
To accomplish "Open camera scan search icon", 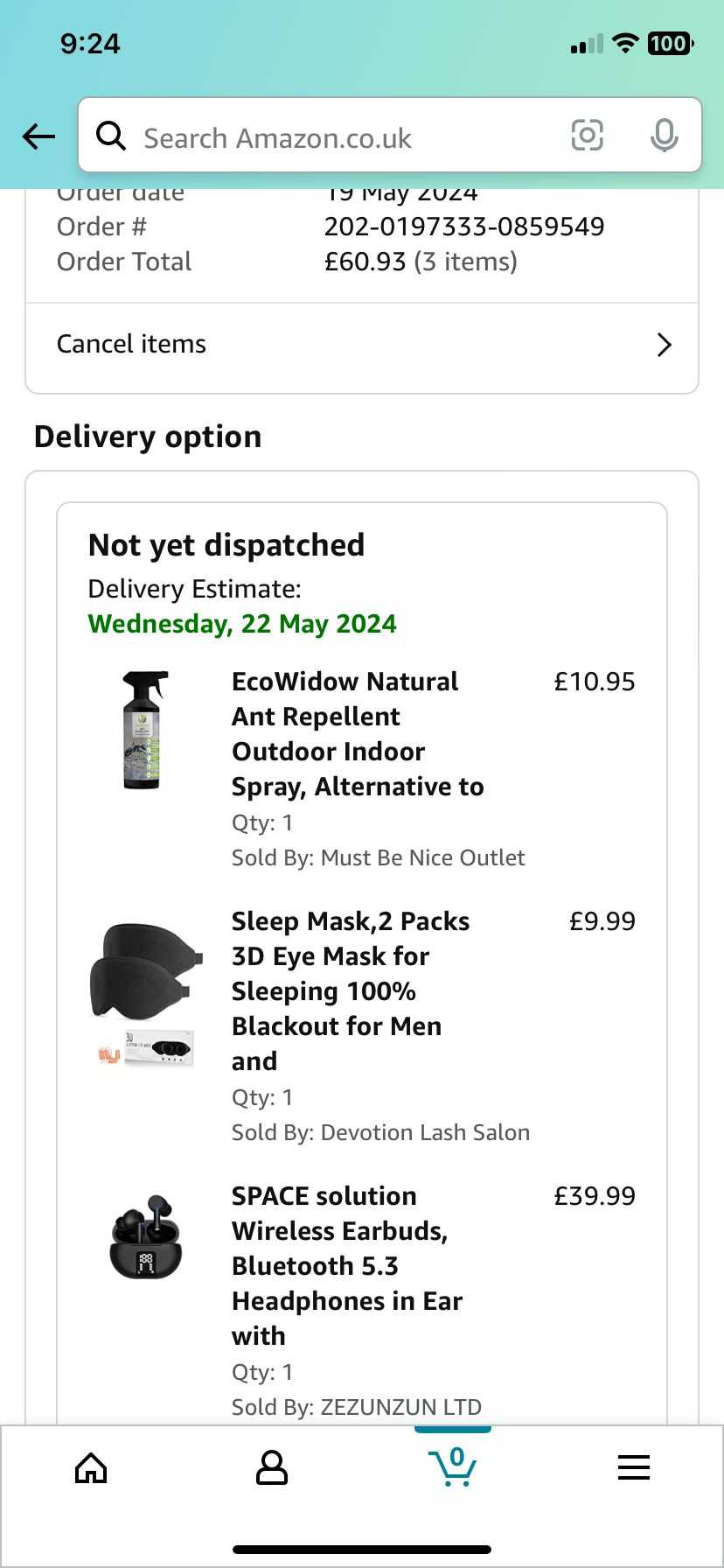I will [x=587, y=136].
